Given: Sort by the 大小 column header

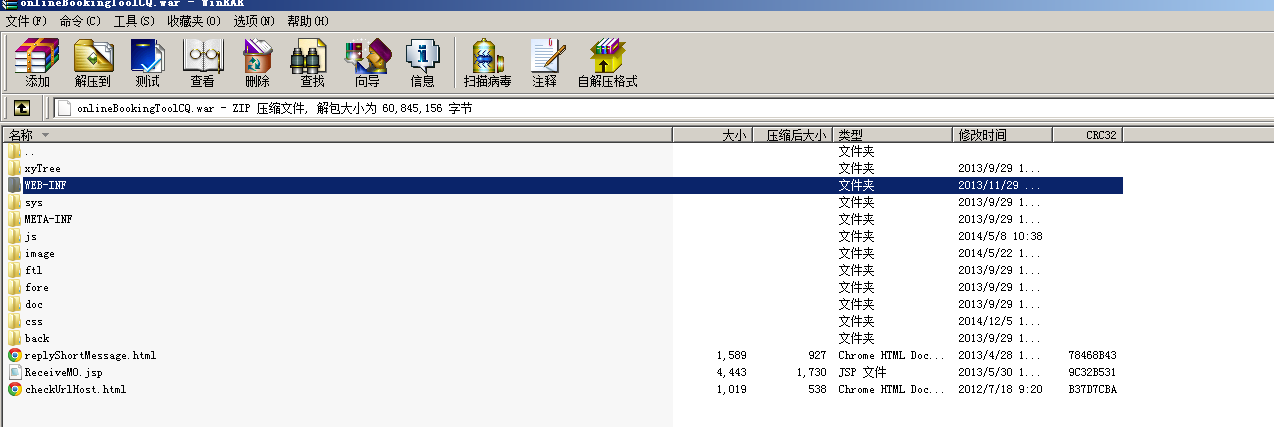Looking at the screenshot, I should coord(711,135).
